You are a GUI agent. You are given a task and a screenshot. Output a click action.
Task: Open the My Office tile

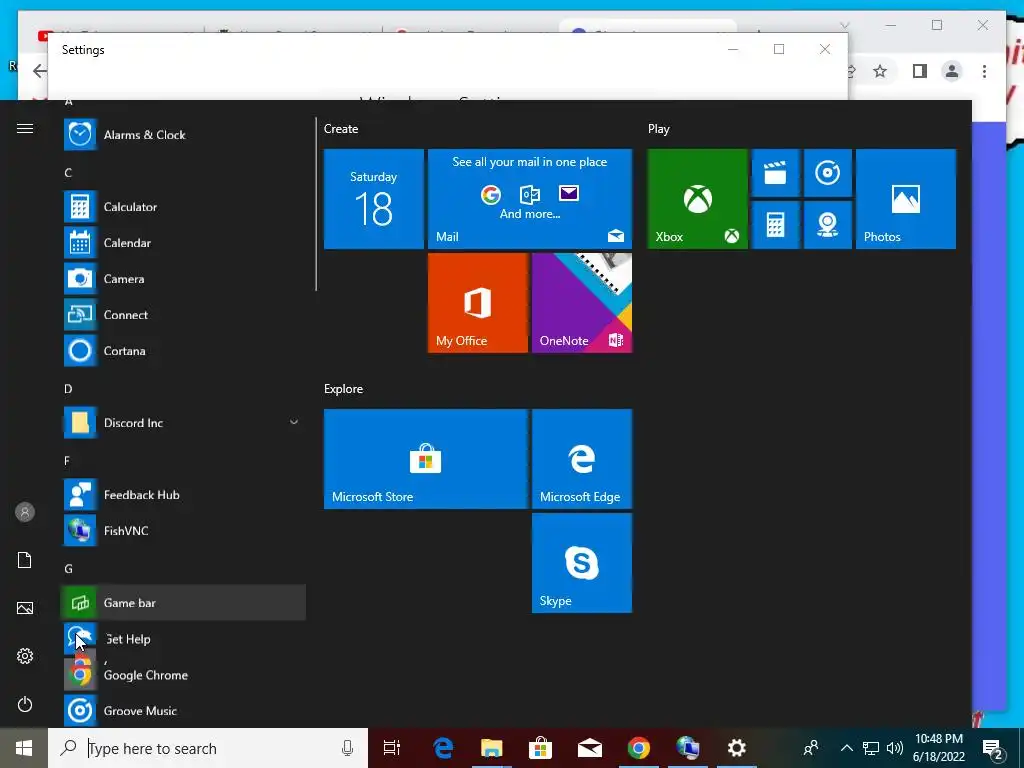(477, 302)
